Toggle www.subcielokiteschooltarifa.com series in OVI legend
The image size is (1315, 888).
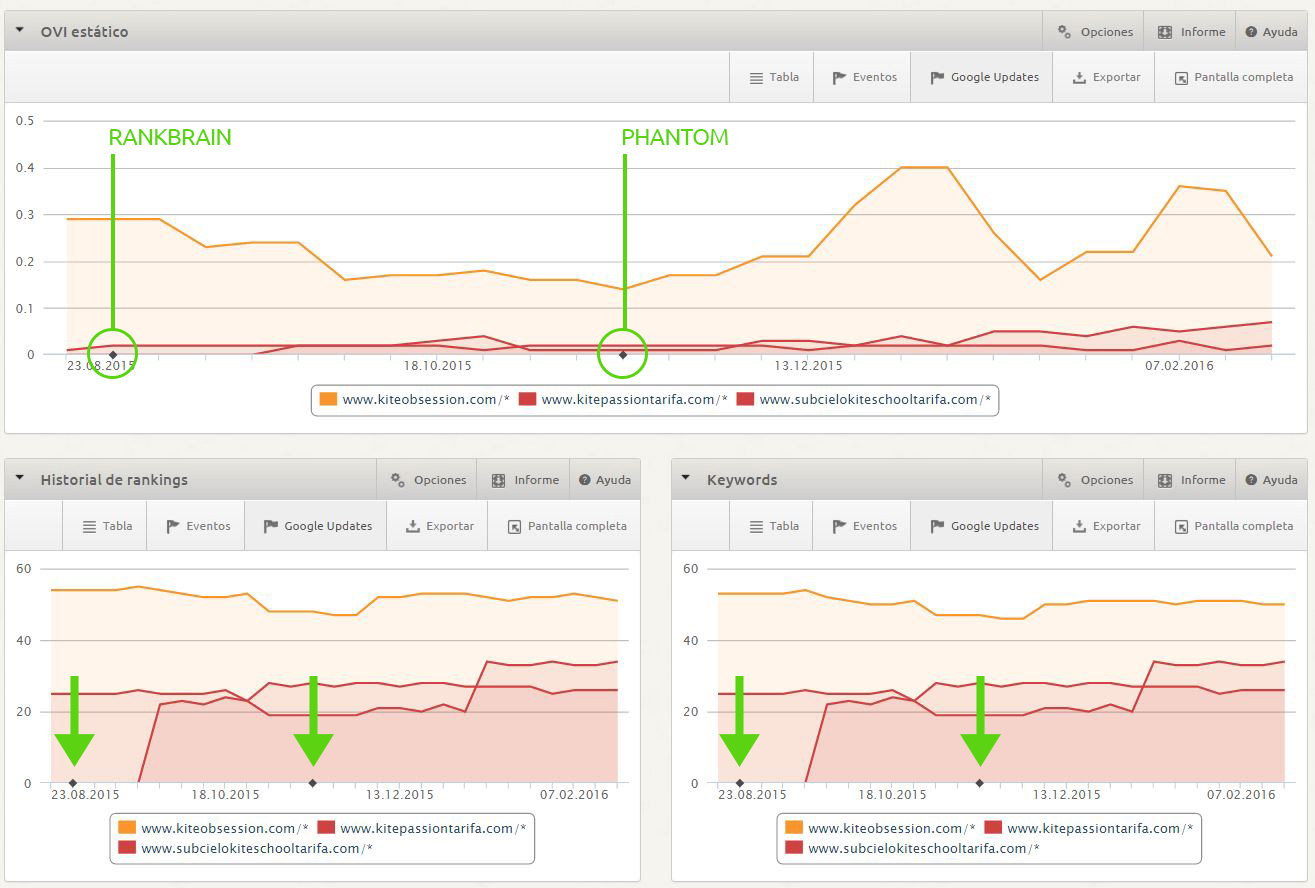pos(875,399)
